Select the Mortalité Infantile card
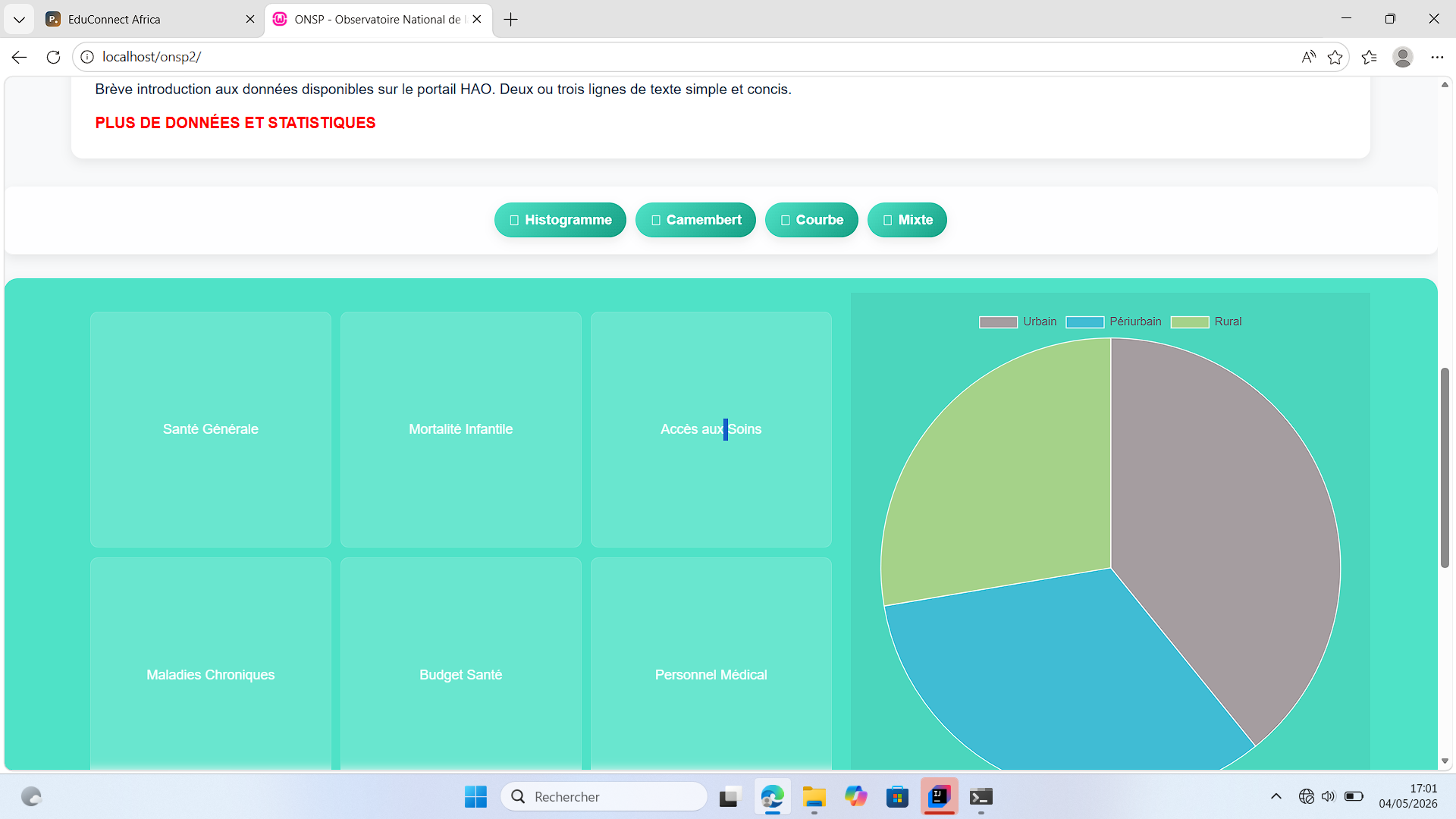The height and width of the screenshot is (819, 1456). (x=461, y=429)
